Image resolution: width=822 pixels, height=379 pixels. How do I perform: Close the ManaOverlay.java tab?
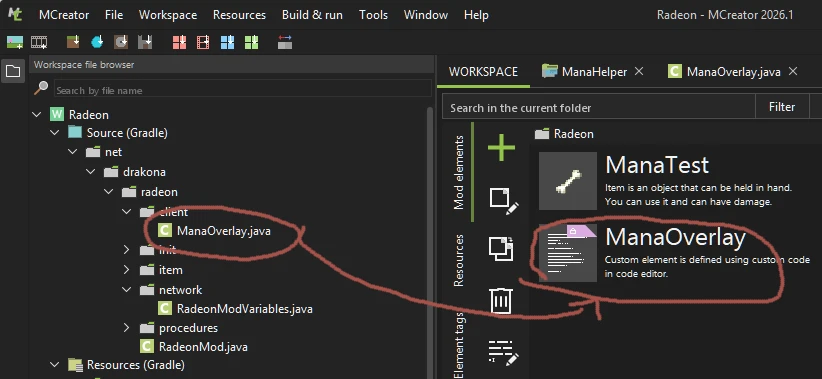click(x=793, y=71)
